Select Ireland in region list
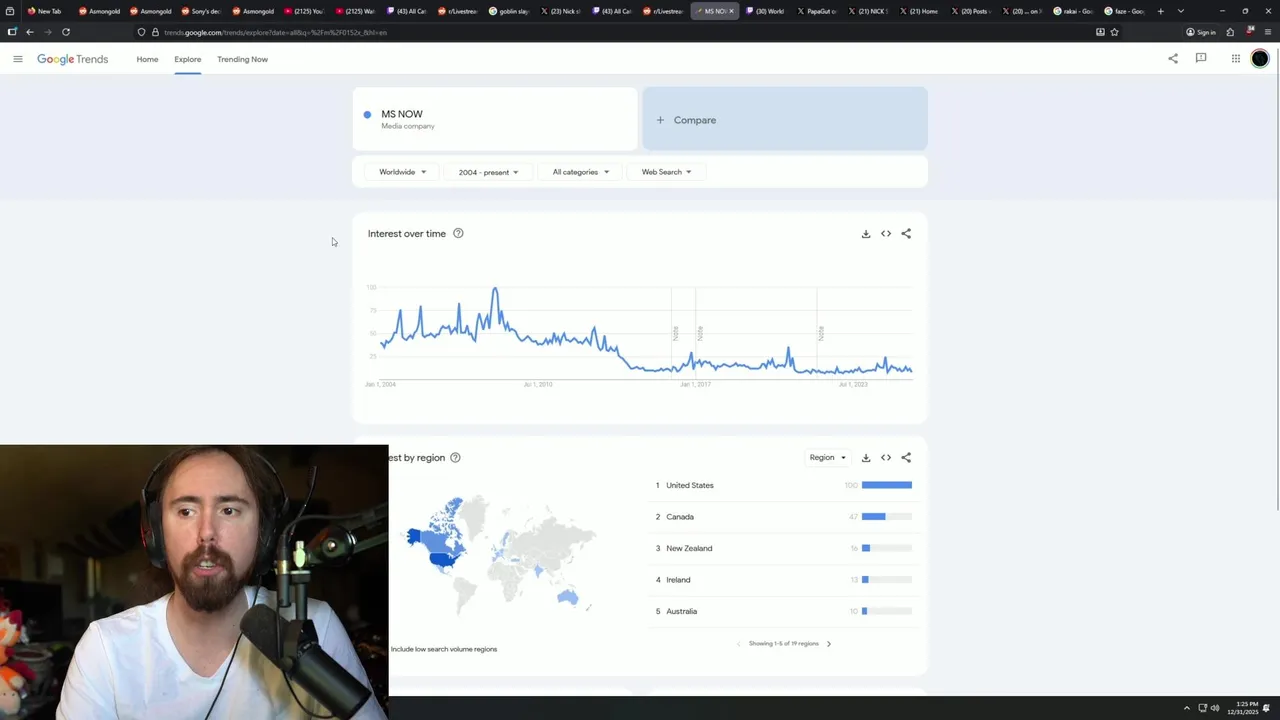 pos(678,580)
